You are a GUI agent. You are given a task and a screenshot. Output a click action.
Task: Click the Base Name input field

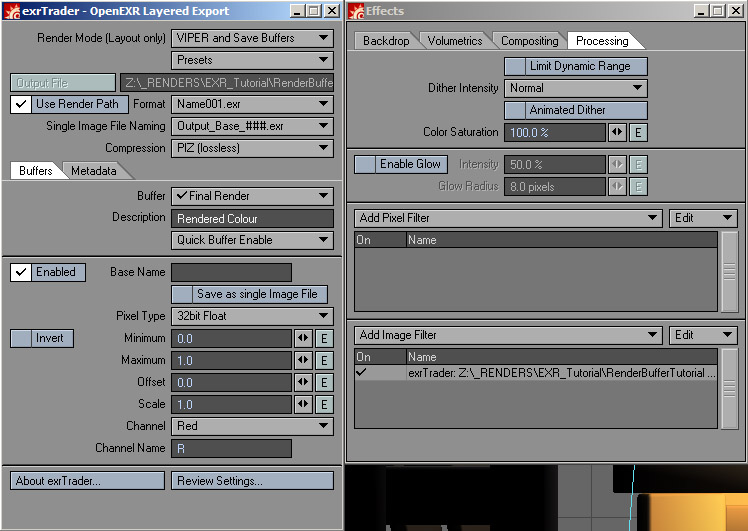pyautogui.click(x=231, y=272)
